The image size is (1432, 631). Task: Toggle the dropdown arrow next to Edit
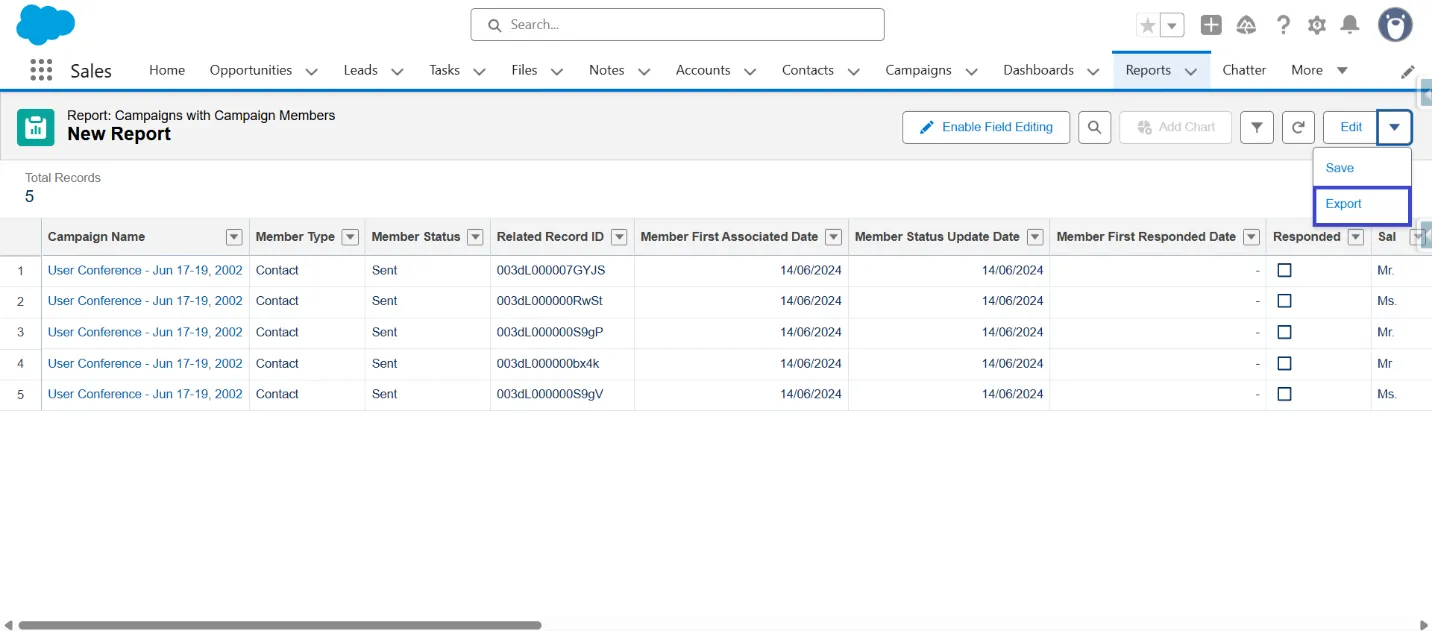[x=1394, y=127]
